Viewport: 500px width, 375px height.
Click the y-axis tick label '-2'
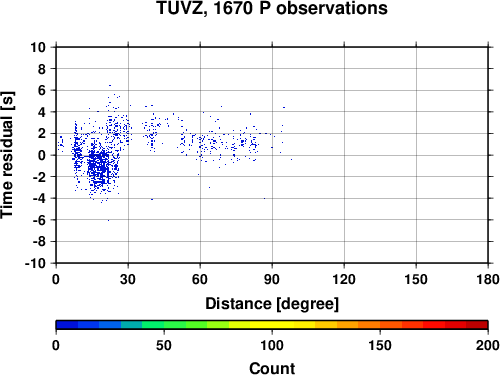click(39, 177)
